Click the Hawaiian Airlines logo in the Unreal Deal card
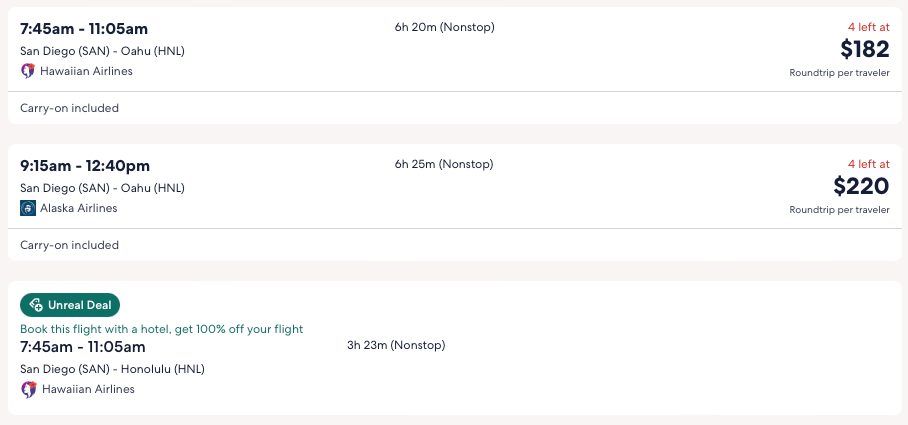This screenshot has width=908, height=425. (x=28, y=389)
